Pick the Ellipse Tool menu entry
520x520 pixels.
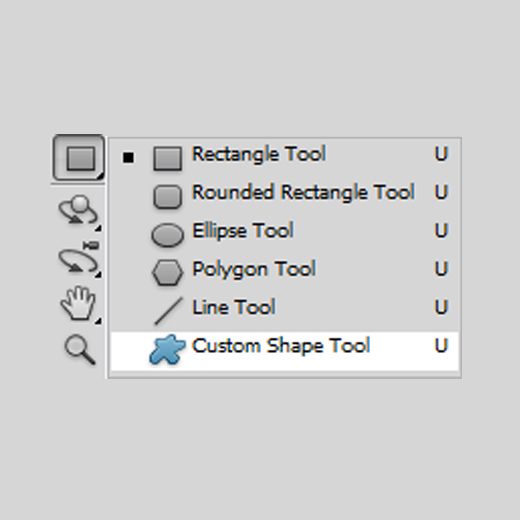[x=285, y=233]
